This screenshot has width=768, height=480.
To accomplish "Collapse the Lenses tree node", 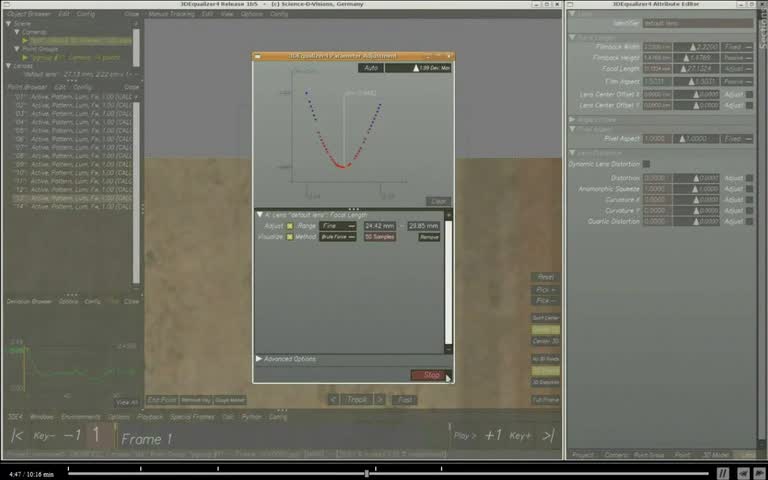I will 8,66.
